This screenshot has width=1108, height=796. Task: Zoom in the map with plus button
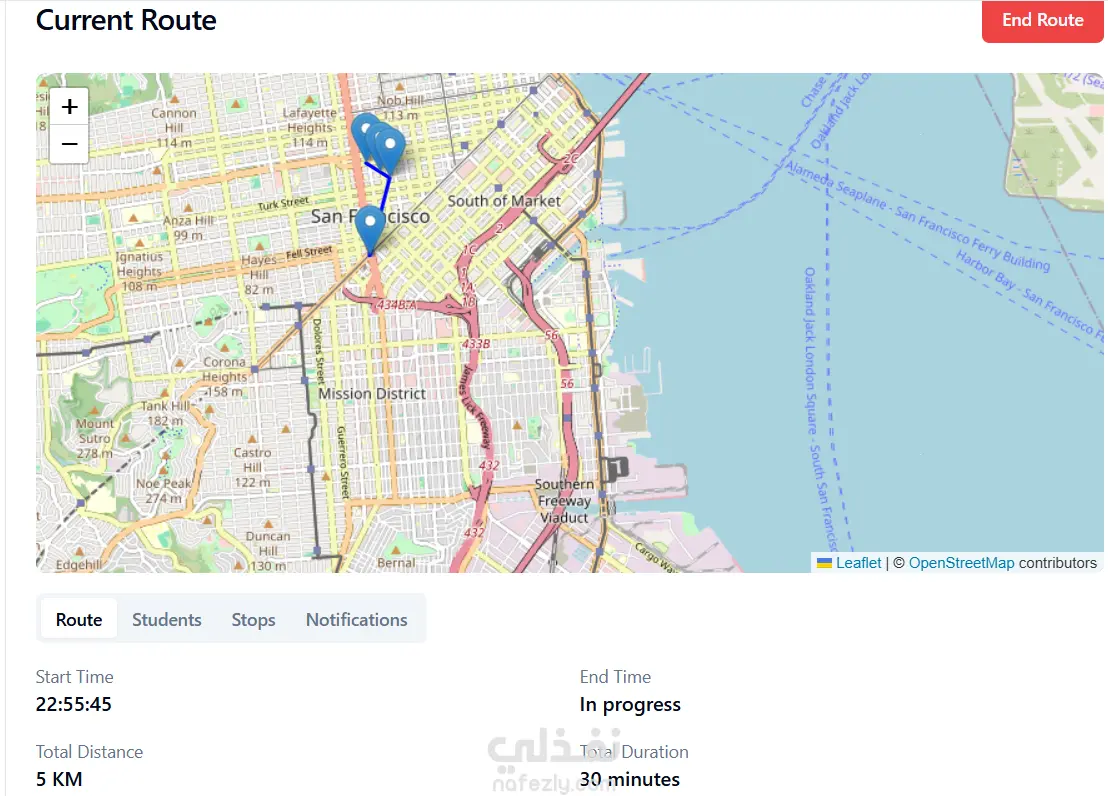[x=69, y=107]
